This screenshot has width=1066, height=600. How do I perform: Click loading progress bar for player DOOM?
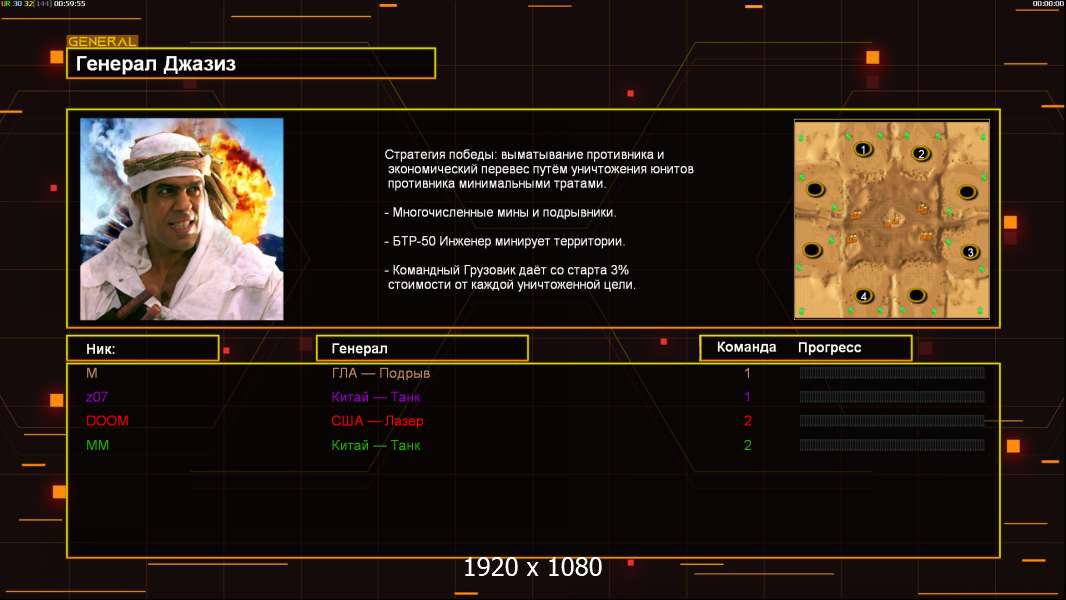click(x=892, y=421)
